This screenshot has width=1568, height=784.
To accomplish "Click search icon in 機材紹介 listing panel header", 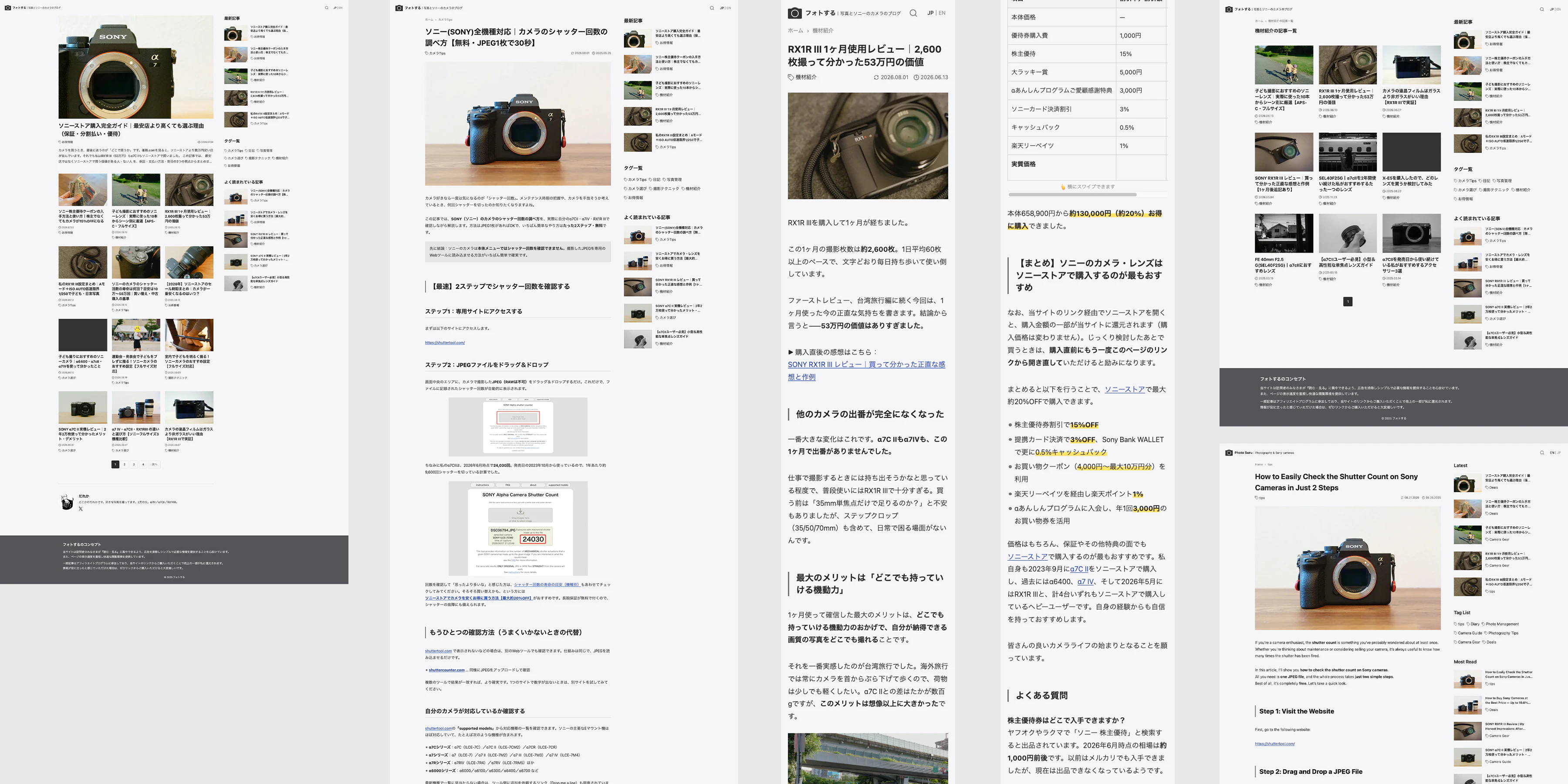I will coord(1542,9).
